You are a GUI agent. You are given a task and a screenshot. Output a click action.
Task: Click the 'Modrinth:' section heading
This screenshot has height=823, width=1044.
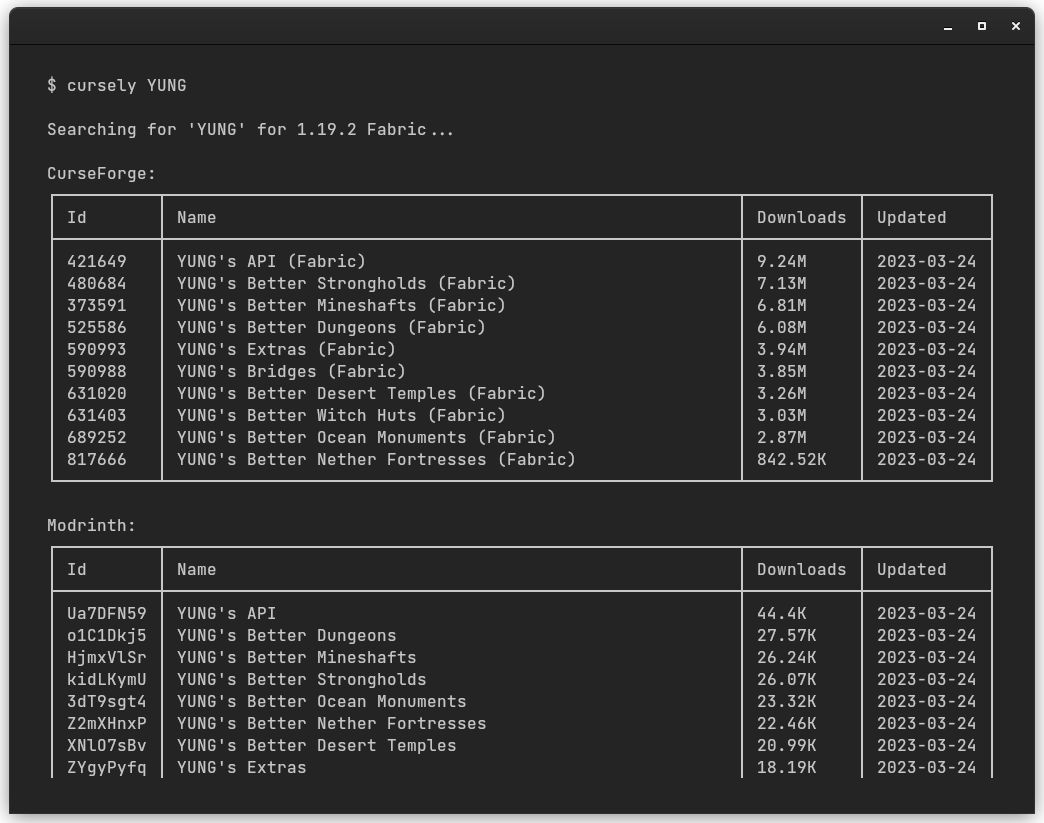click(x=91, y=525)
